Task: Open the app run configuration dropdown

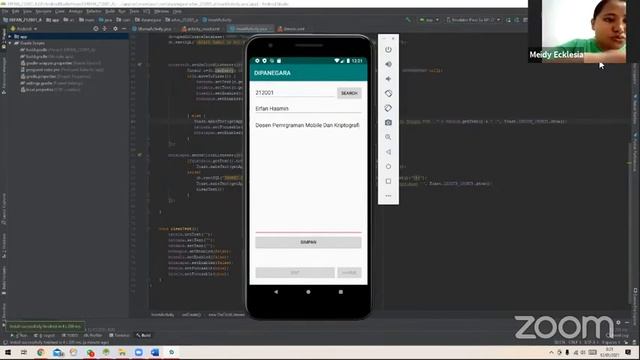Action: coord(430,20)
